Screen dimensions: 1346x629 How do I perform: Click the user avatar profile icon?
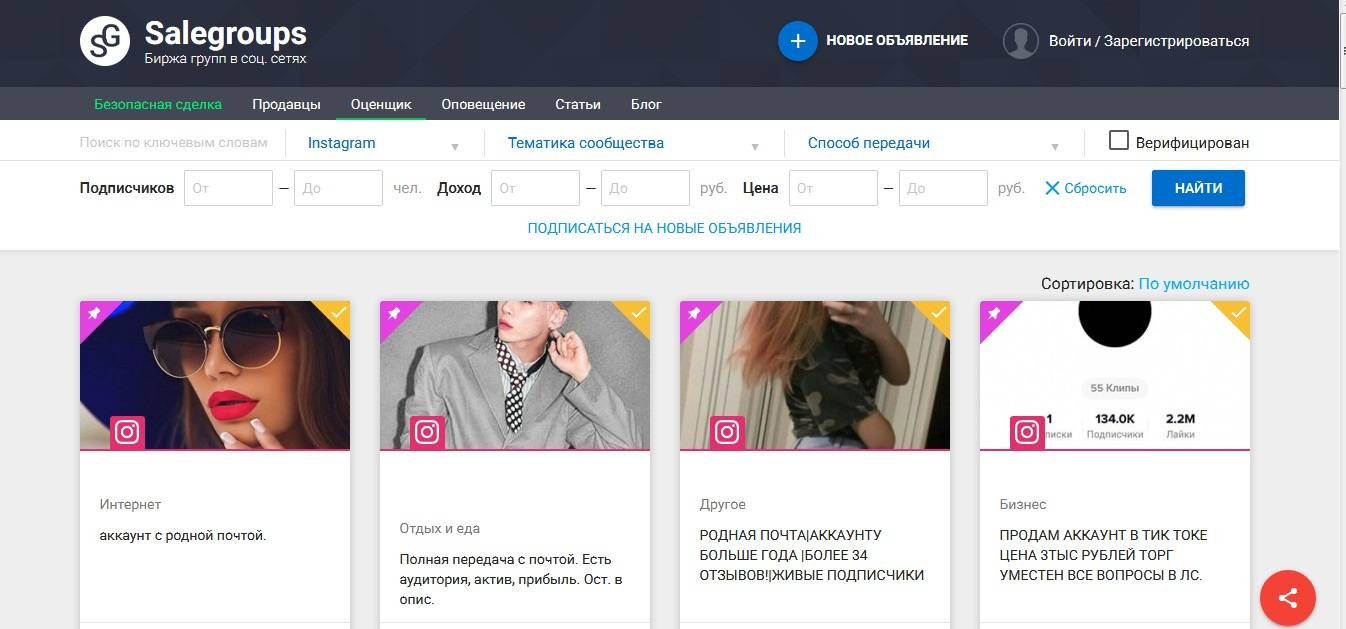pyautogui.click(x=1020, y=41)
